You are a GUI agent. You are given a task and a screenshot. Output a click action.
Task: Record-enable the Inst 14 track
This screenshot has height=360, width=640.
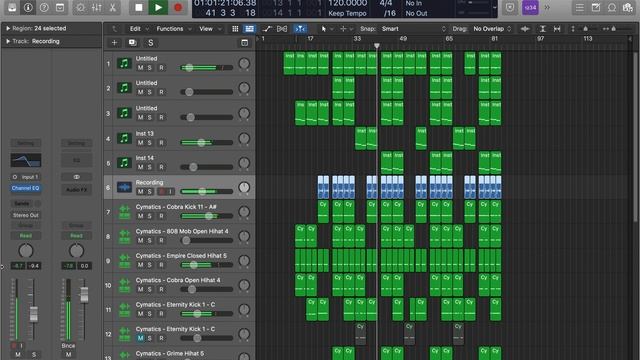pos(162,167)
